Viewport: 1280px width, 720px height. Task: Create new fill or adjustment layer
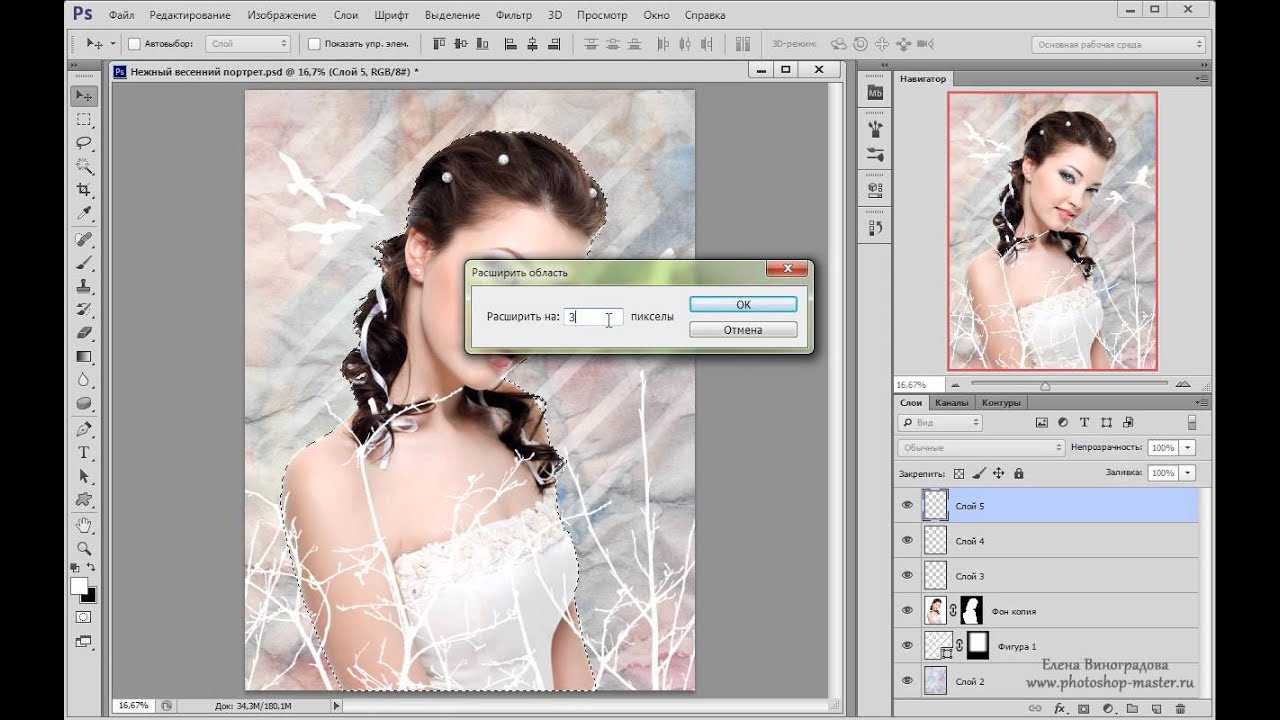1108,710
